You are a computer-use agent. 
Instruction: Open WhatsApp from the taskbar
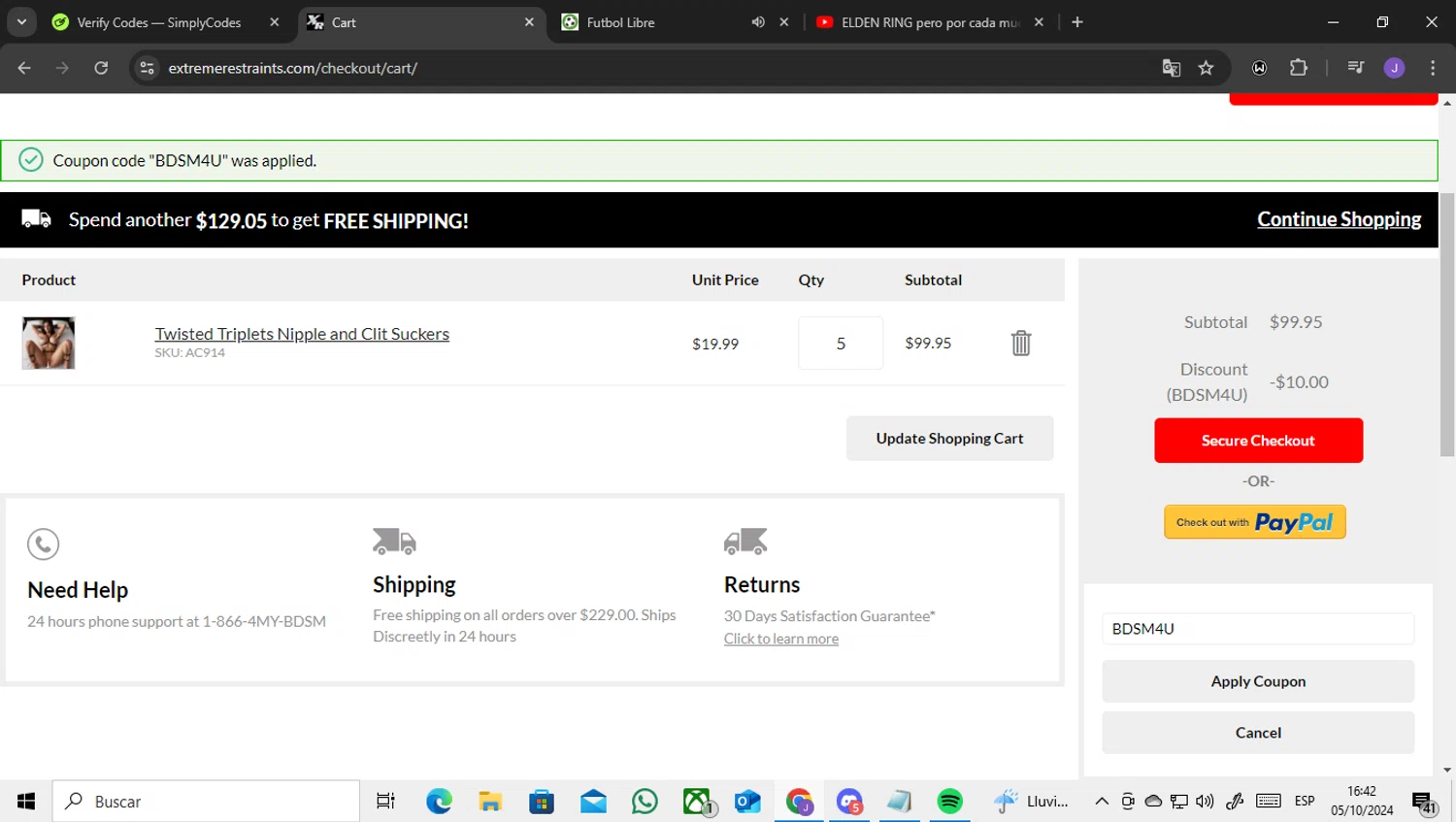(645, 801)
